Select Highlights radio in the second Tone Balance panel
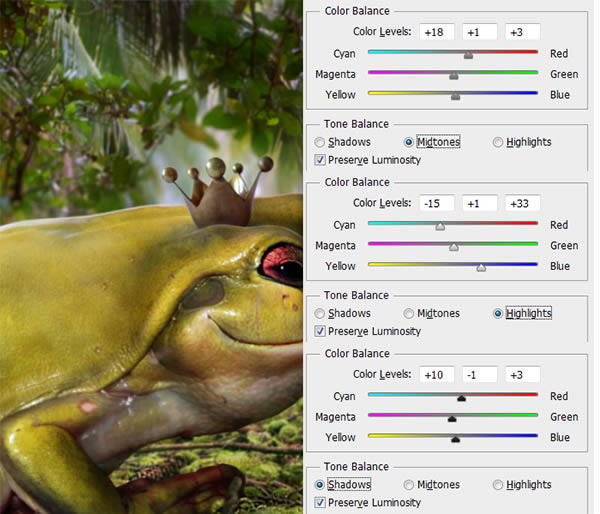Screen dimensions: 600x514 498,314
